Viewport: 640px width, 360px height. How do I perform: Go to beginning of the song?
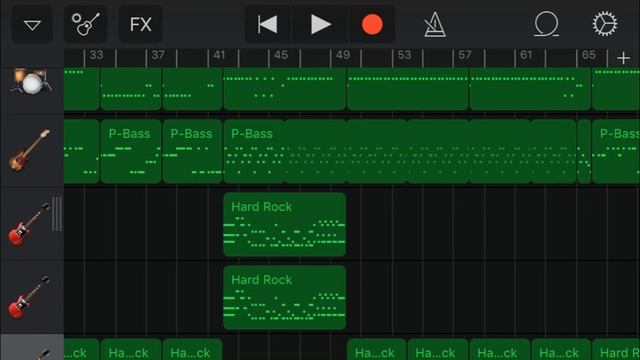point(268,24)
